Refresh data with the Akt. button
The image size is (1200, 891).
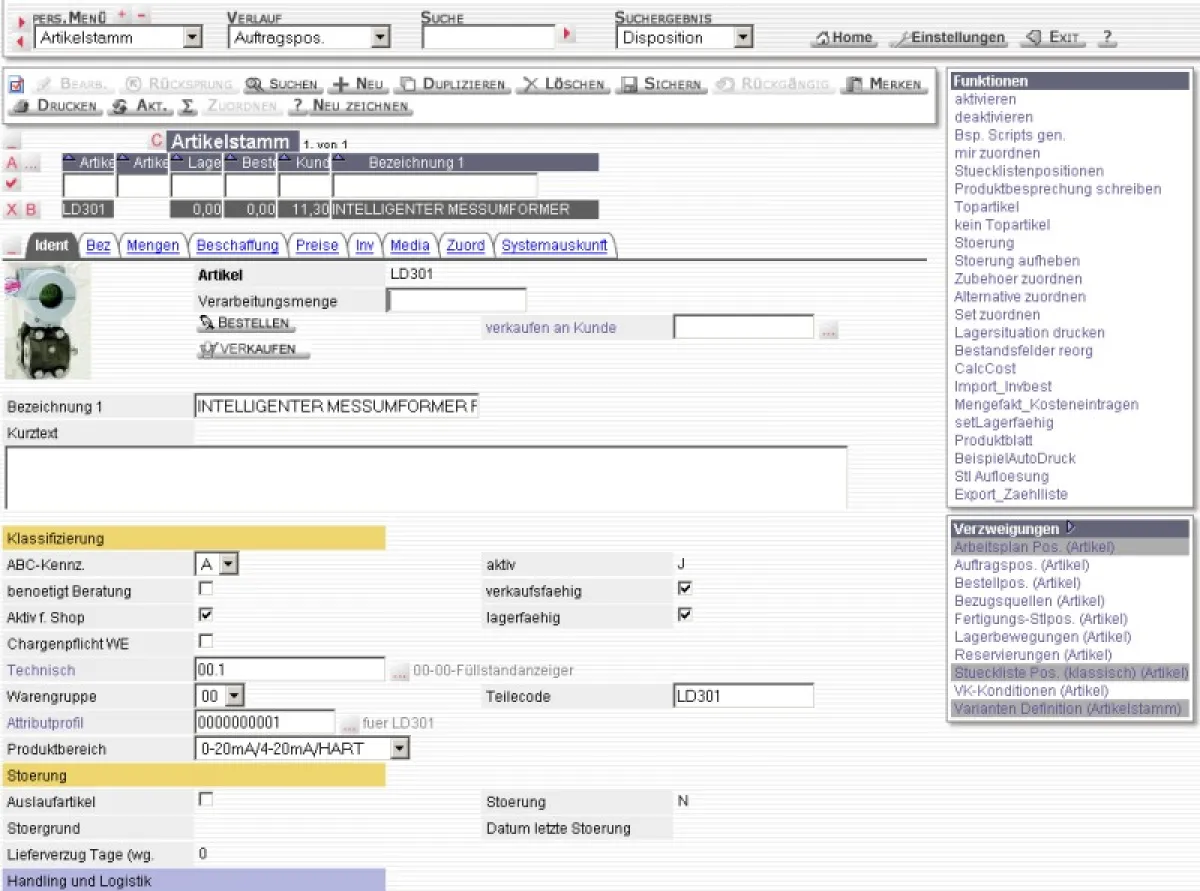coord(141,105)
